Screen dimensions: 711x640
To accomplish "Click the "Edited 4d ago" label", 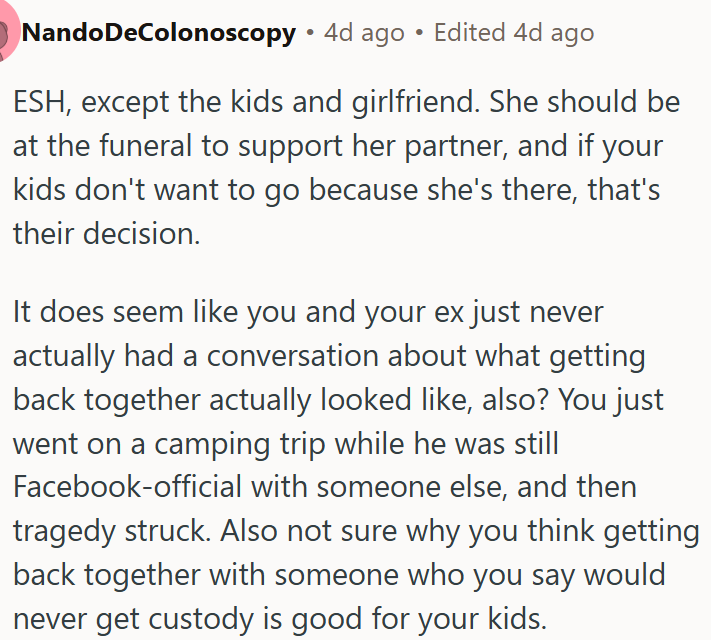I will click(x=514, y=33).
